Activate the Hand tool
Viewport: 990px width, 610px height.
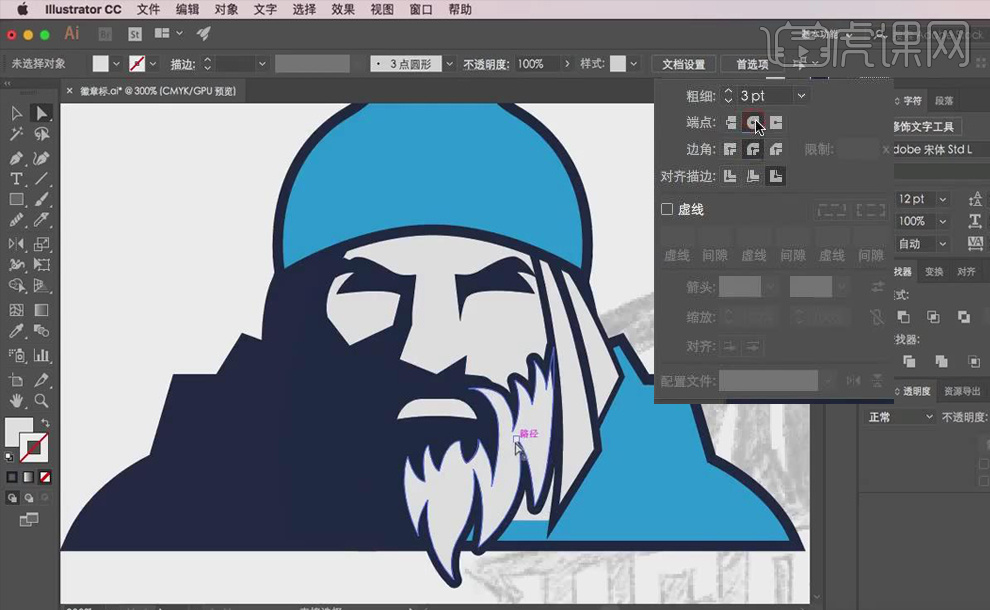[16, 401]
